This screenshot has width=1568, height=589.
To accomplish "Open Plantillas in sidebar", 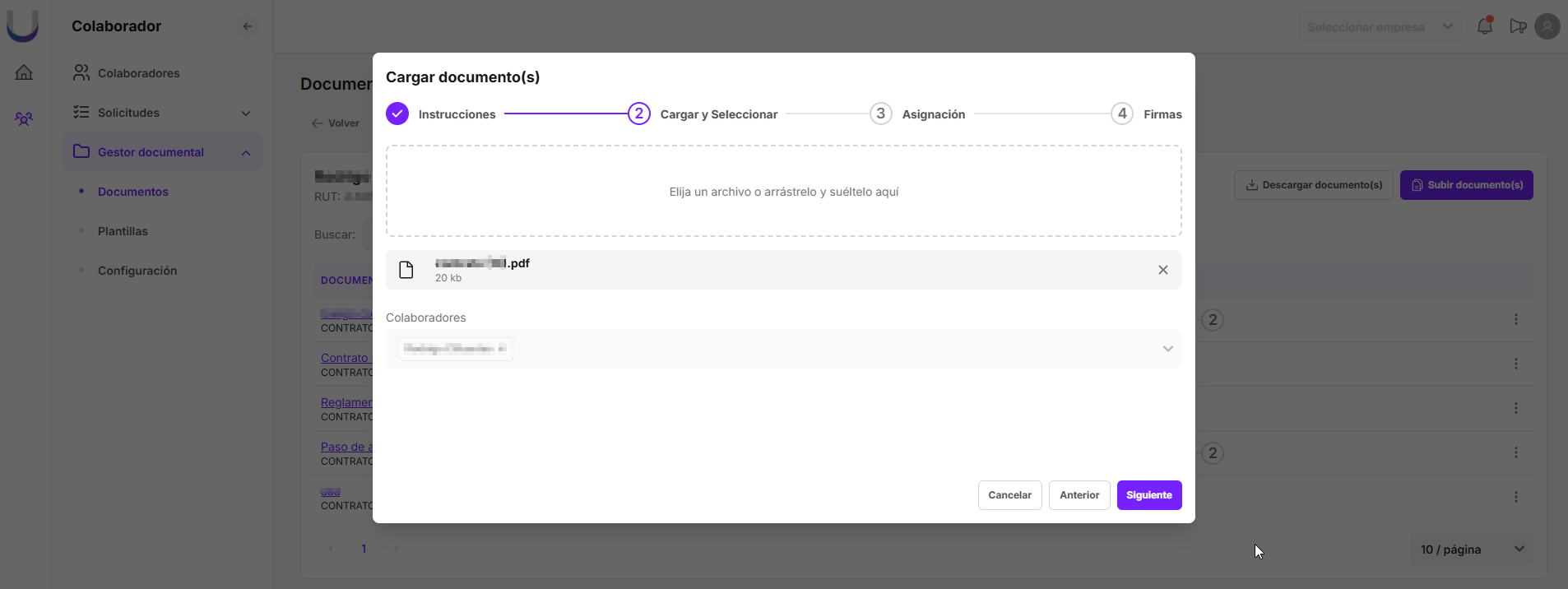I will 123,231.
